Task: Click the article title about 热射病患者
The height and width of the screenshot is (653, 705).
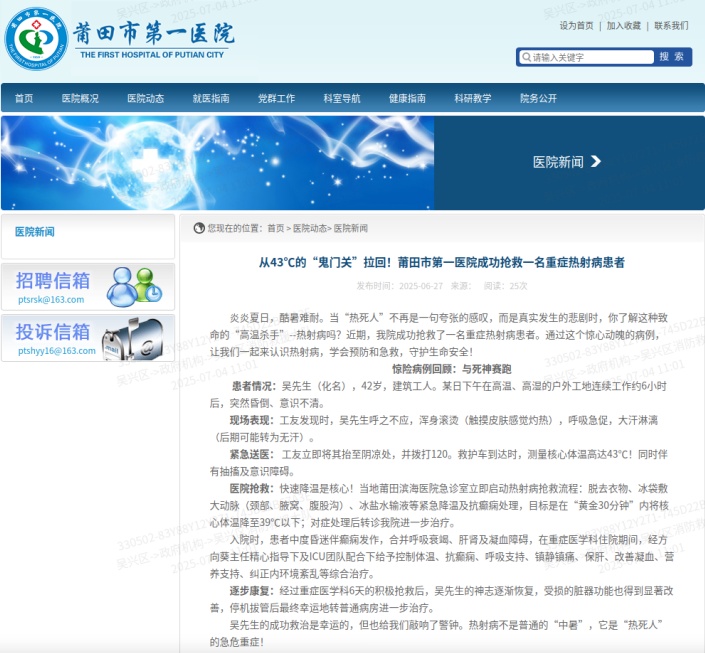Action: click(442, 262)
